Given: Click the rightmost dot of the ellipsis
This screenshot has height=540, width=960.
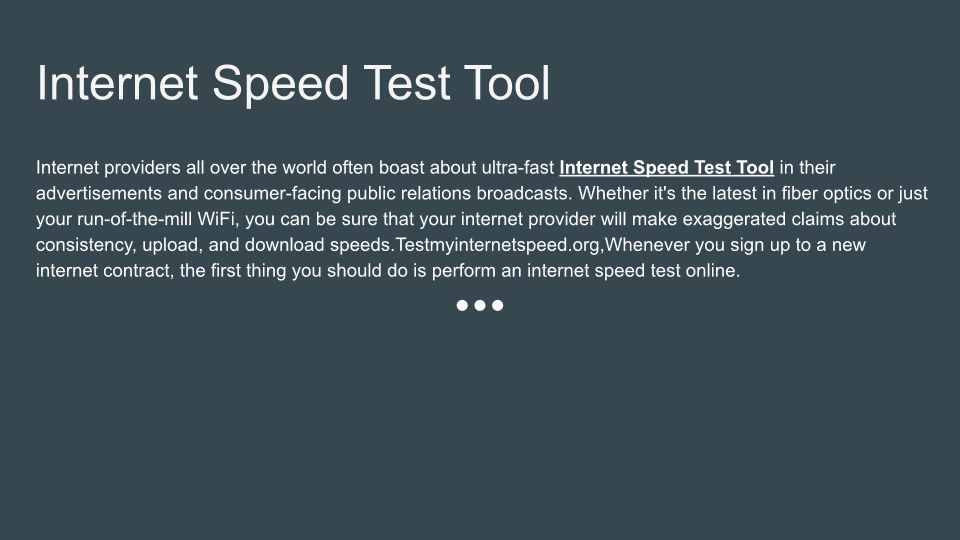Looking at the screenshot, I should tap(498, 306).
